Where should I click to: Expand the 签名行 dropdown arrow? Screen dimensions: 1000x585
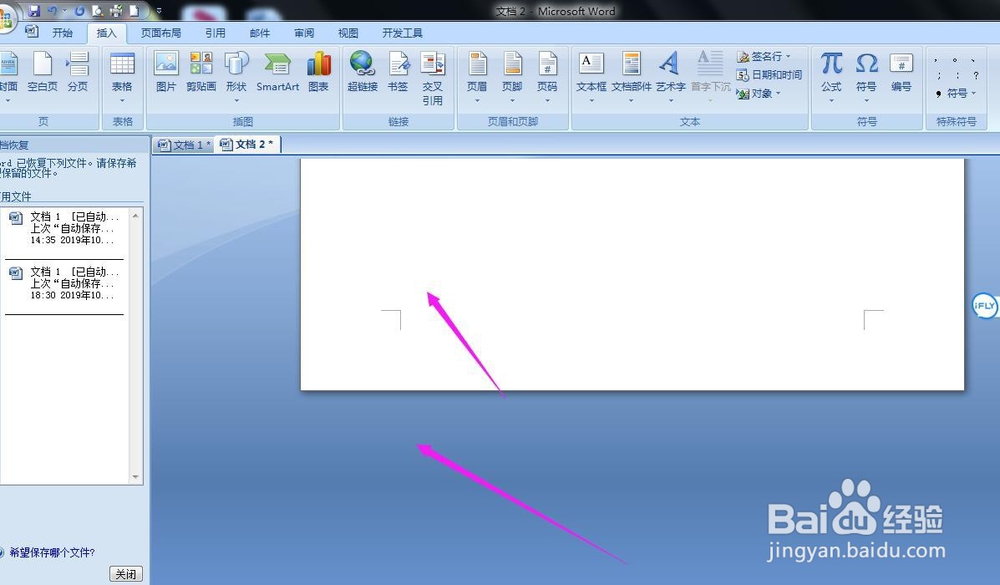coord(788,57)
